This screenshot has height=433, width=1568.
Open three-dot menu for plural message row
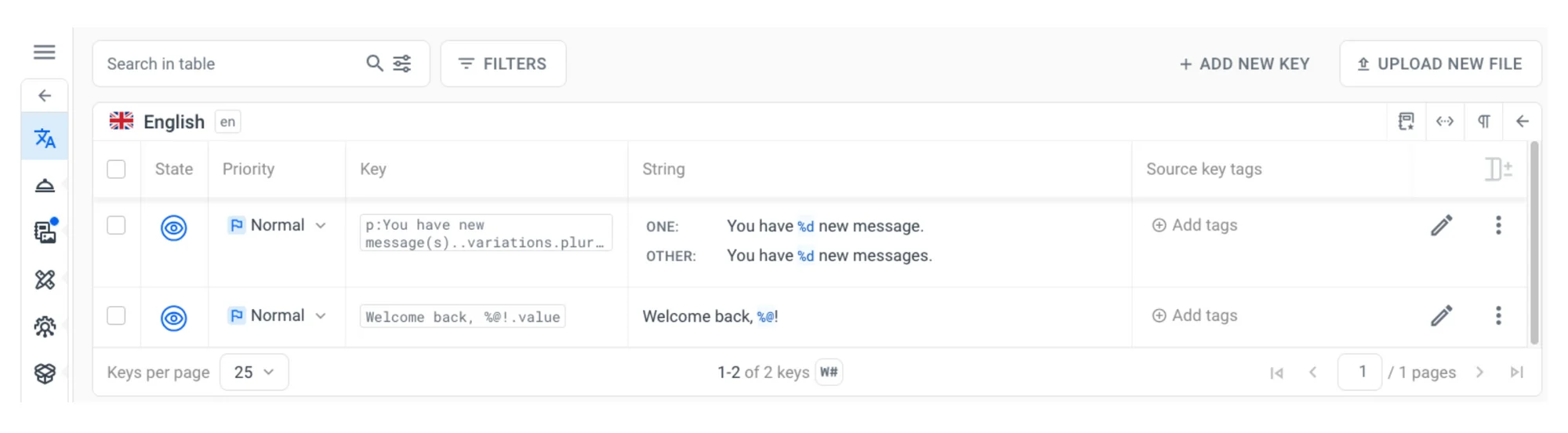click(x=1498, y=226)
